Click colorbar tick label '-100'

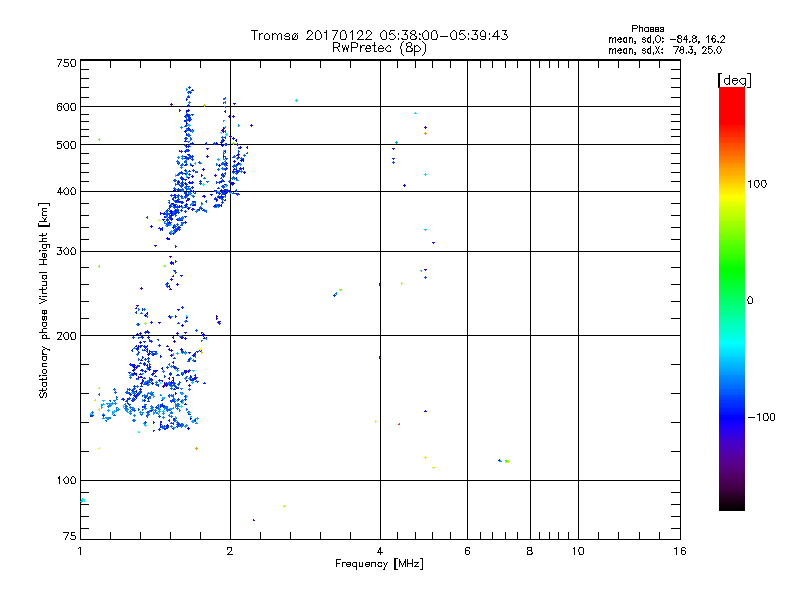coord(761,417)
